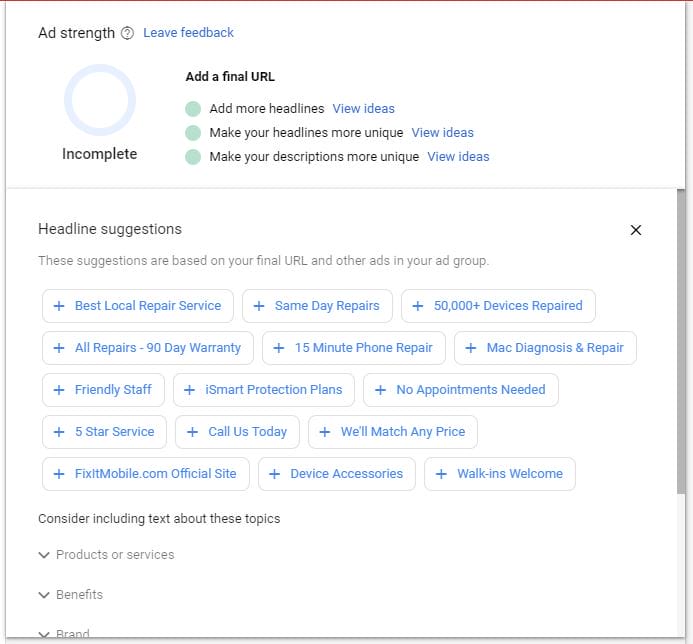Add 'iSmart Protection Plans' headline suggestion

[x=264, y=390]
